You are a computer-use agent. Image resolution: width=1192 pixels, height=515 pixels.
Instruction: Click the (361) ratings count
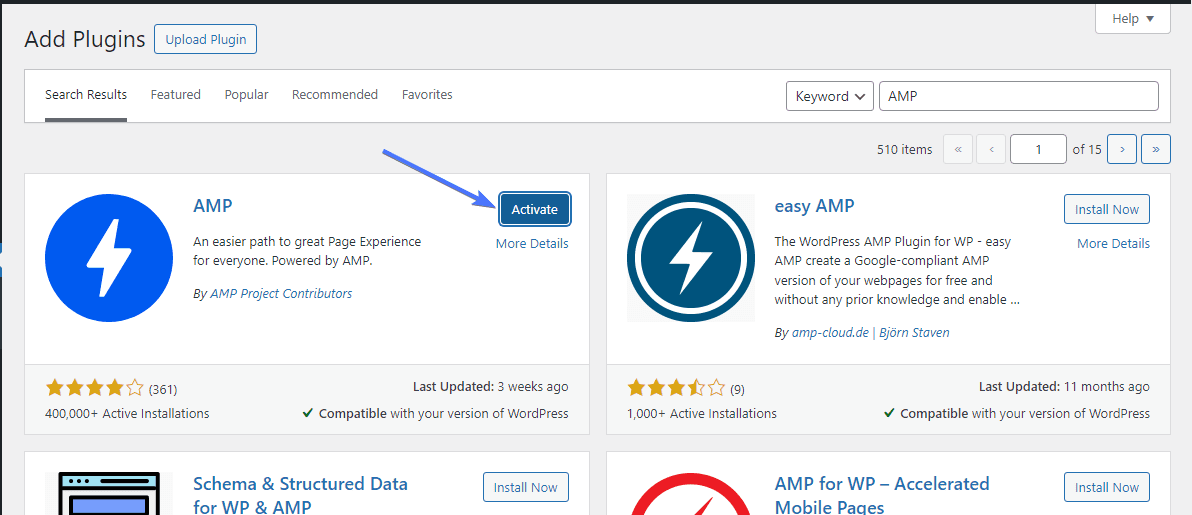(163, 390)
